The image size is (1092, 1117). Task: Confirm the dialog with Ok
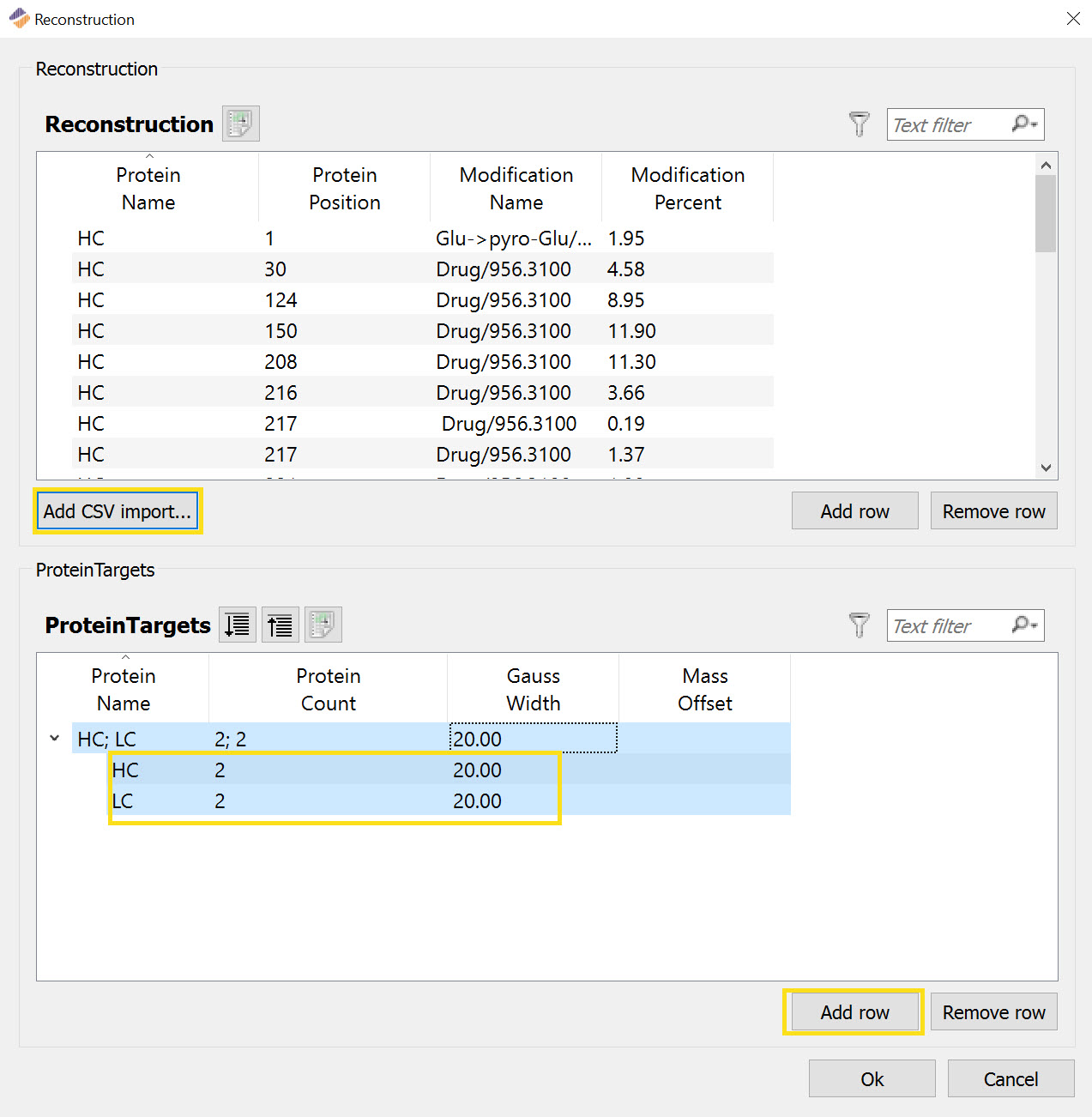click(872, 1078)
